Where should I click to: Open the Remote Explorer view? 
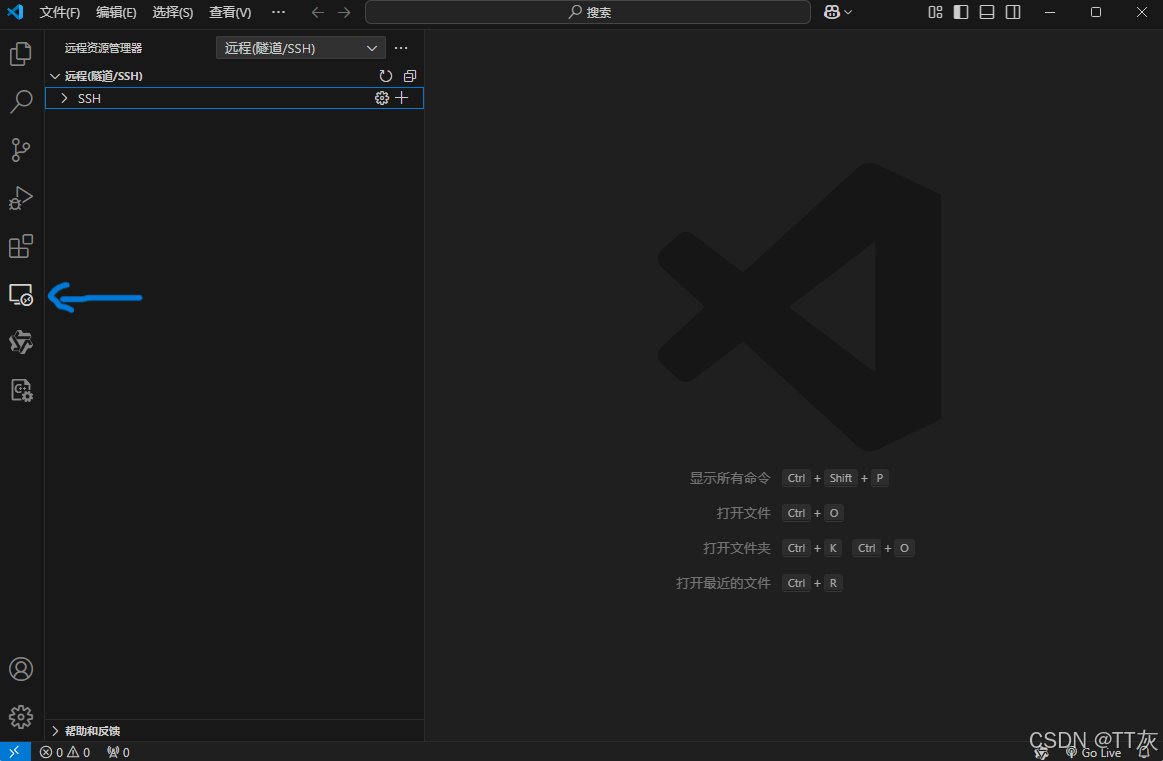click(x=21, y=294)
